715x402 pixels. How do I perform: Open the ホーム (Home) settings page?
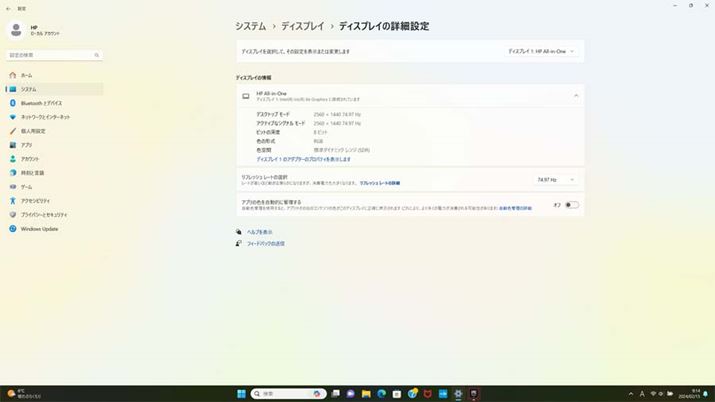click(27, 75)
